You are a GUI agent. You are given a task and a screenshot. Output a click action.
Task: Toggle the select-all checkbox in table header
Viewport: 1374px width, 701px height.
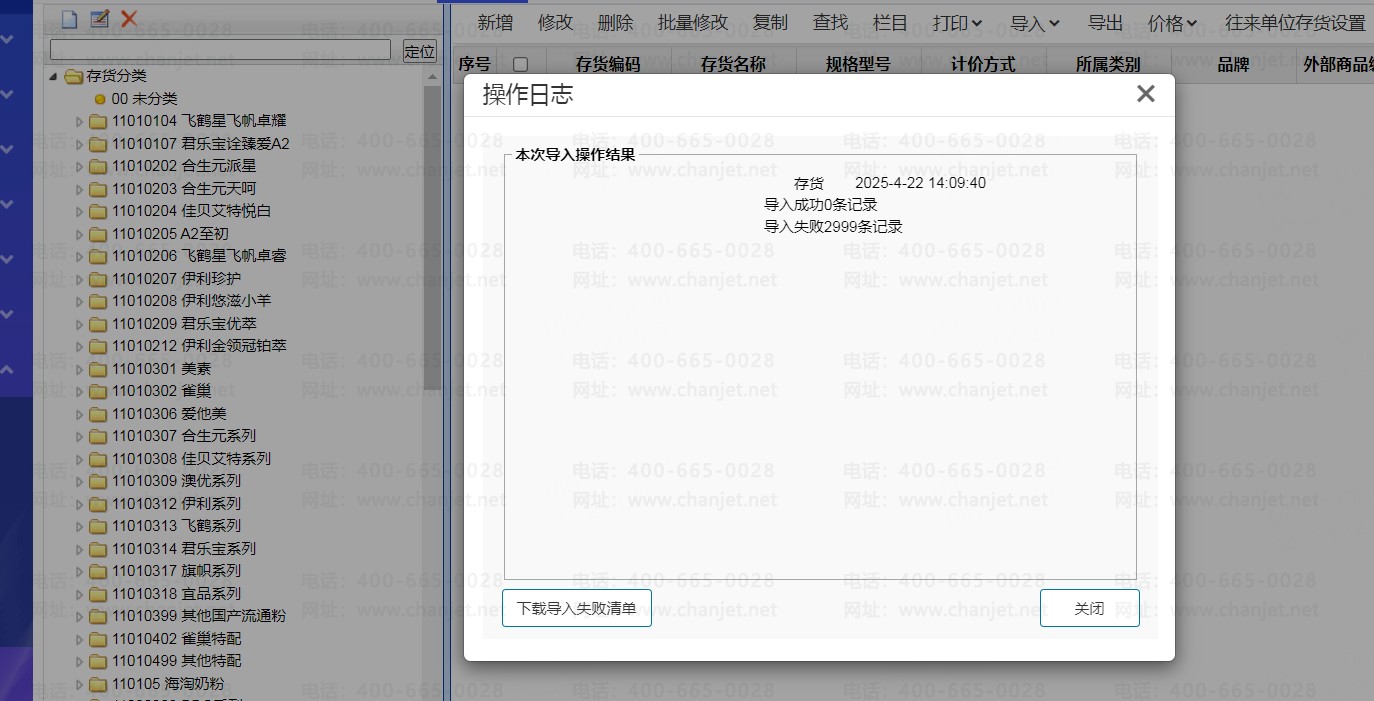(x=520, y=65)
